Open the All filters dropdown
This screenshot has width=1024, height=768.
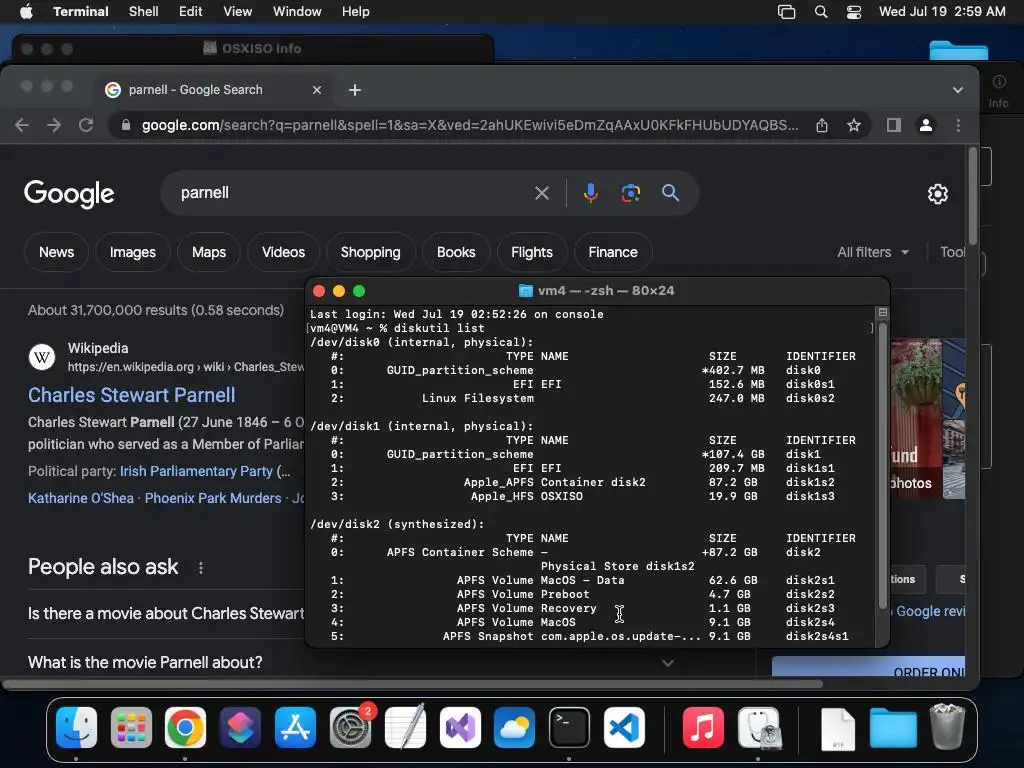tap(872, 252)
